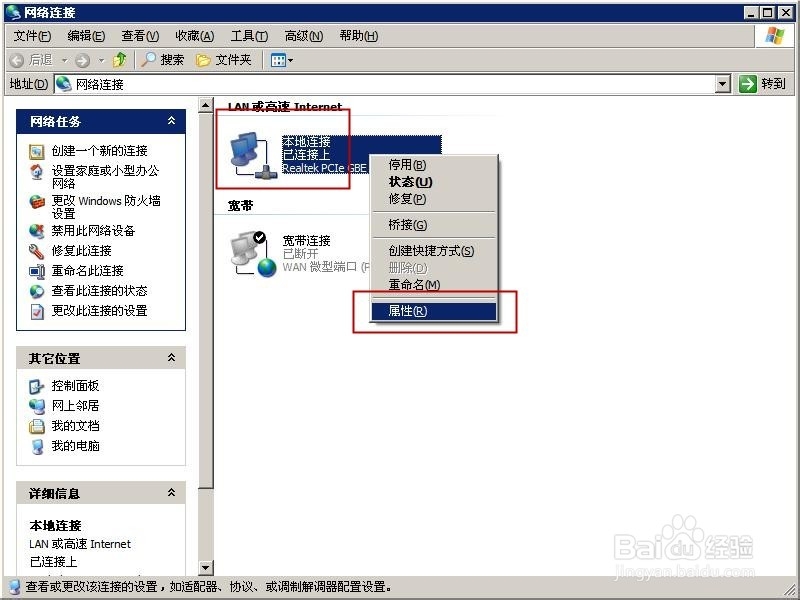The height and width of the screenshot is (600, 800).
Task: Open the address bar dropdown arrow
Action: pyautogui.click(x=723, y=83)
